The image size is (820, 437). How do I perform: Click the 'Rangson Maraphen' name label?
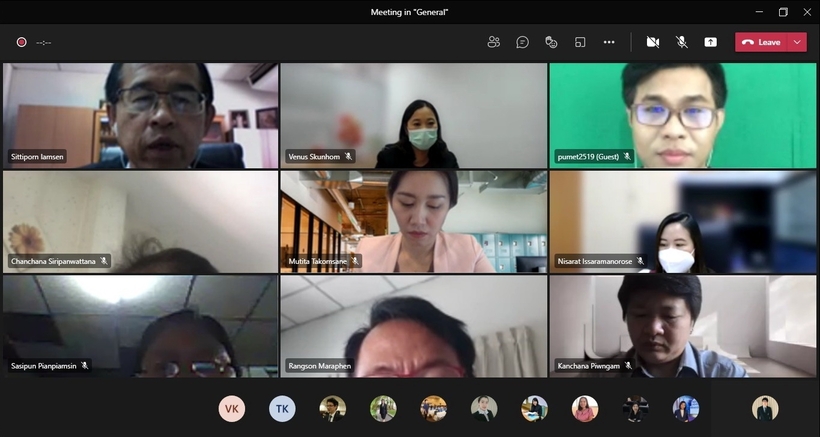[318, 366]
